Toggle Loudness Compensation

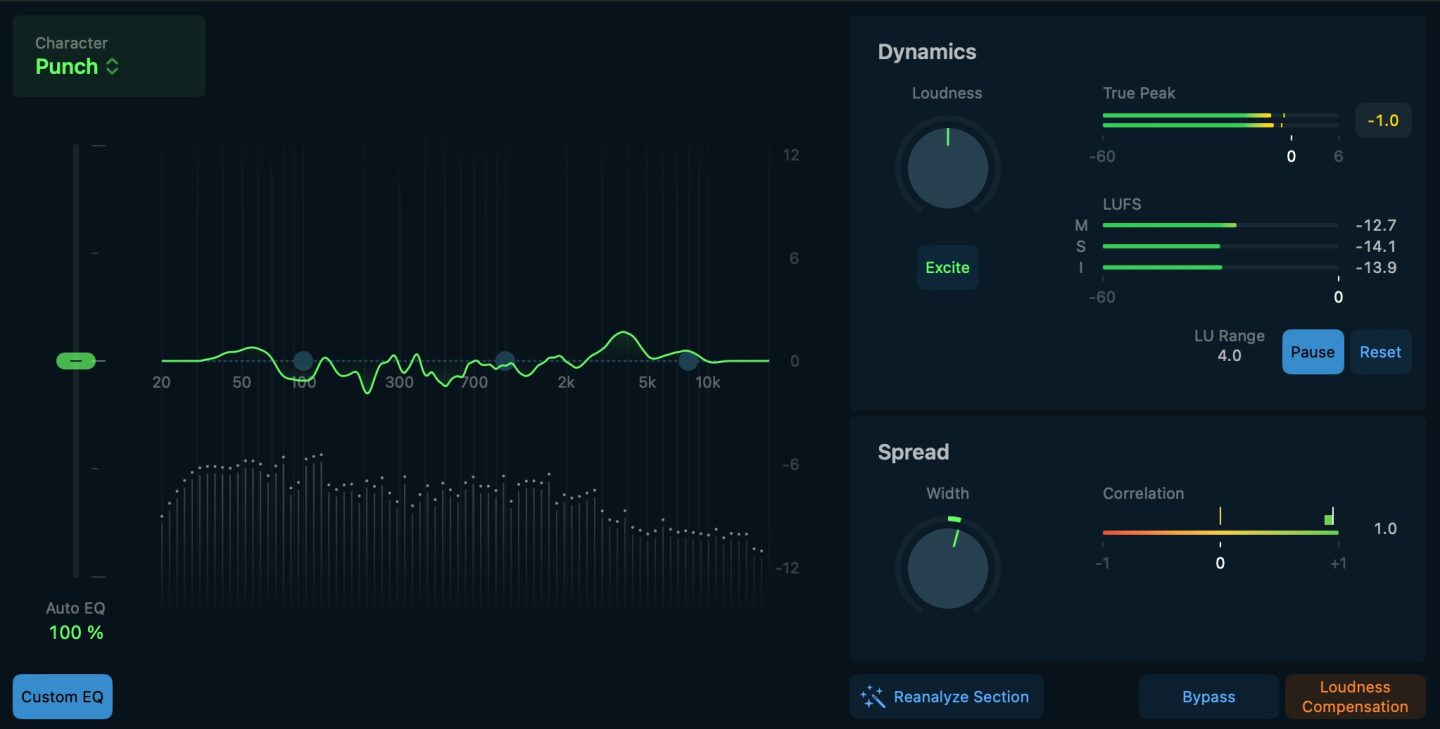[x=1355, y=697]
